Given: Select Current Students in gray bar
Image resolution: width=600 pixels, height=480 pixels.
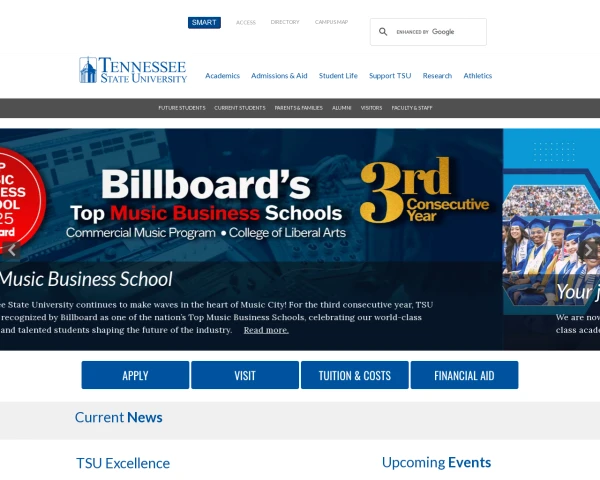Looking at the screenshot, I should click(240, 108).
